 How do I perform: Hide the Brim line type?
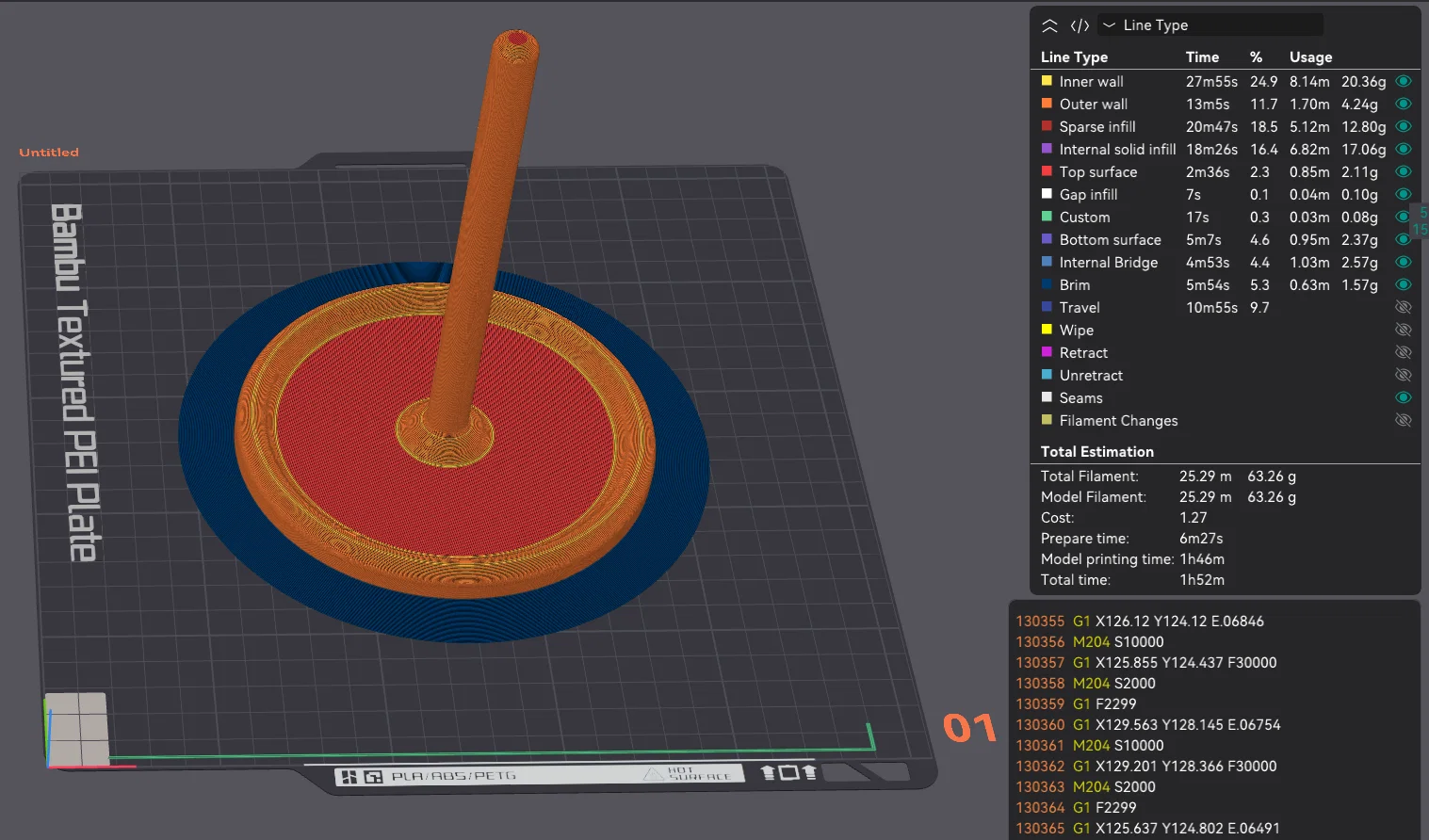(1403, 285)
